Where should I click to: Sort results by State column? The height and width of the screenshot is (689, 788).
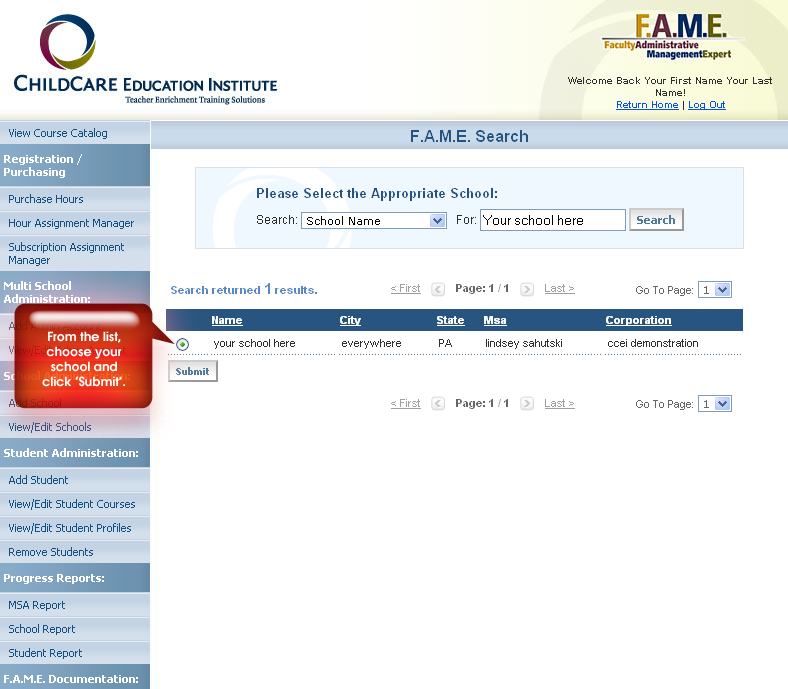(450, 320)
